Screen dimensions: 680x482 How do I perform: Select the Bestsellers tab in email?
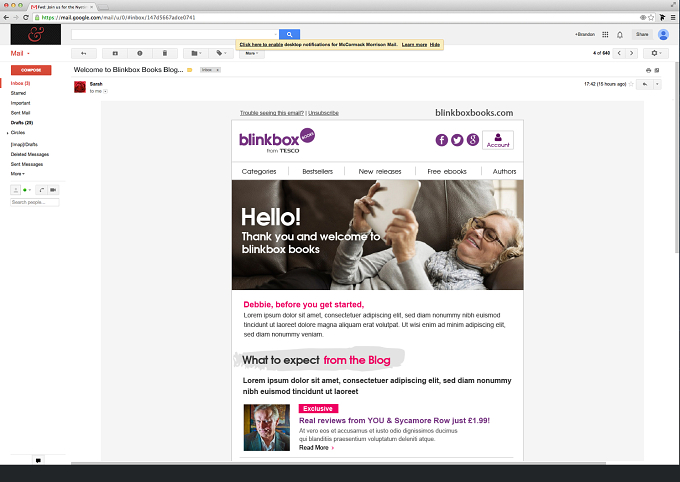coord(317,171)
